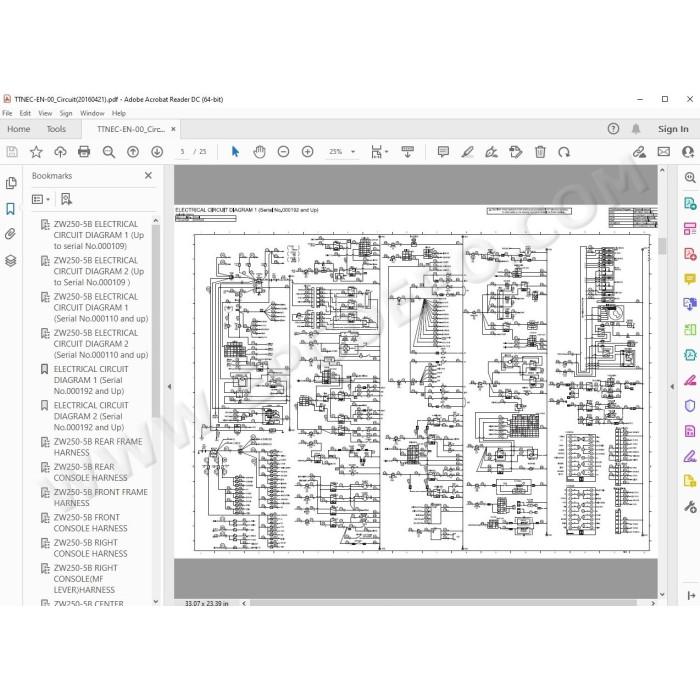
Task: Toggle the Bookmarks sidebar icon
Action: point(11,208)
